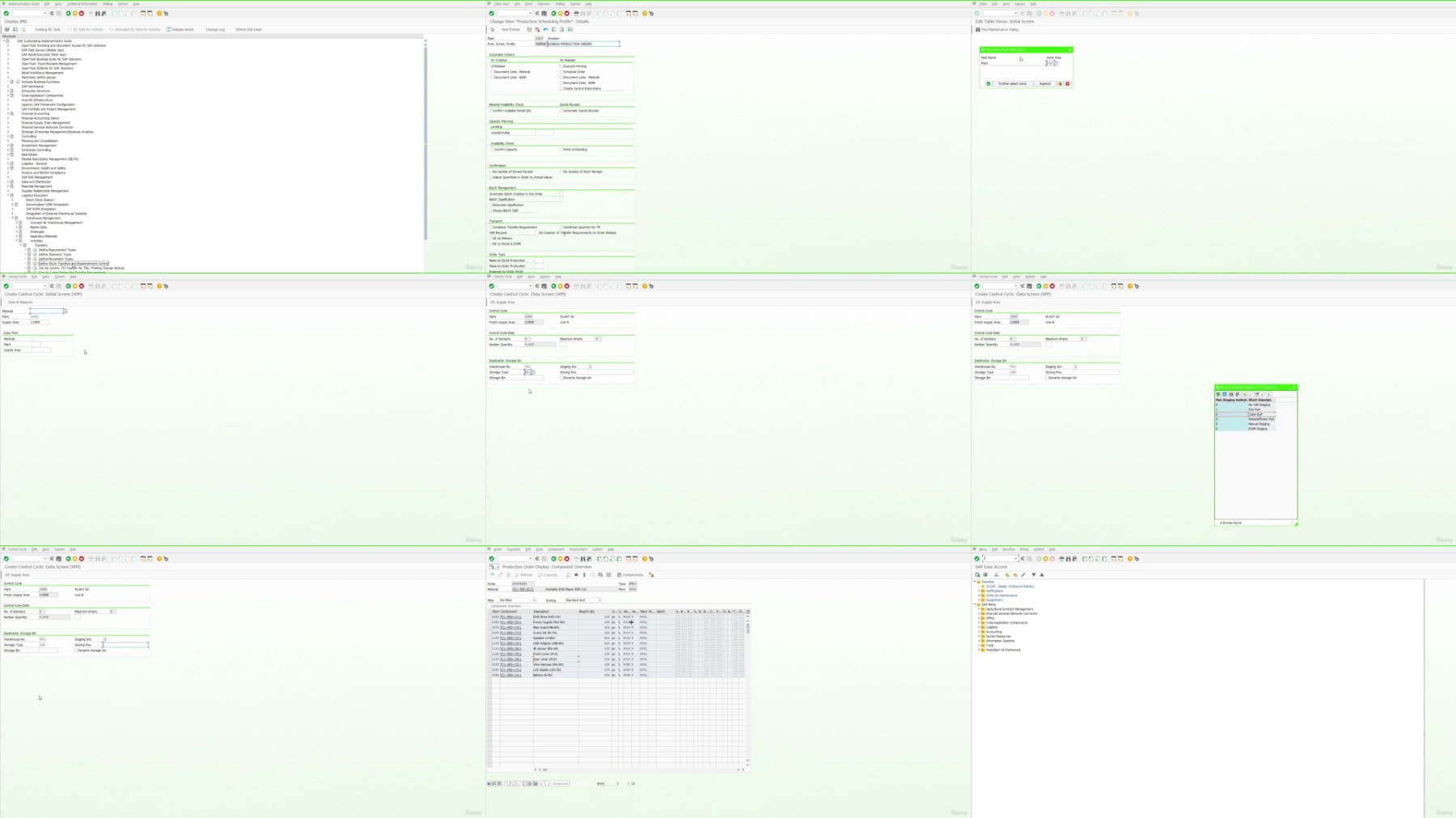Open Selection menu in Production Scheduling Profile window

click(544, 4)
